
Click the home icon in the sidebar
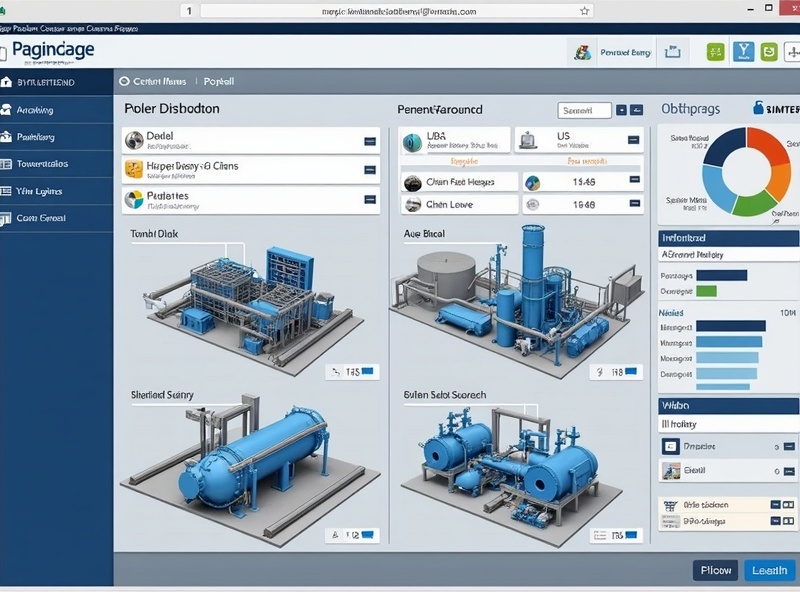click(x=6, y=82)
